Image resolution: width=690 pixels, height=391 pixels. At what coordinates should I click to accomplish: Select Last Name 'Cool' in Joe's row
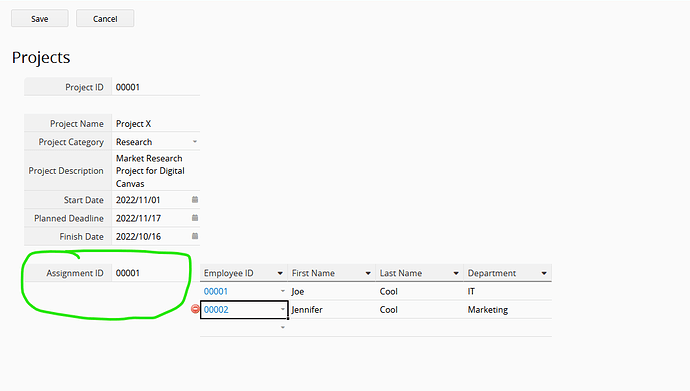coord(419,291)
